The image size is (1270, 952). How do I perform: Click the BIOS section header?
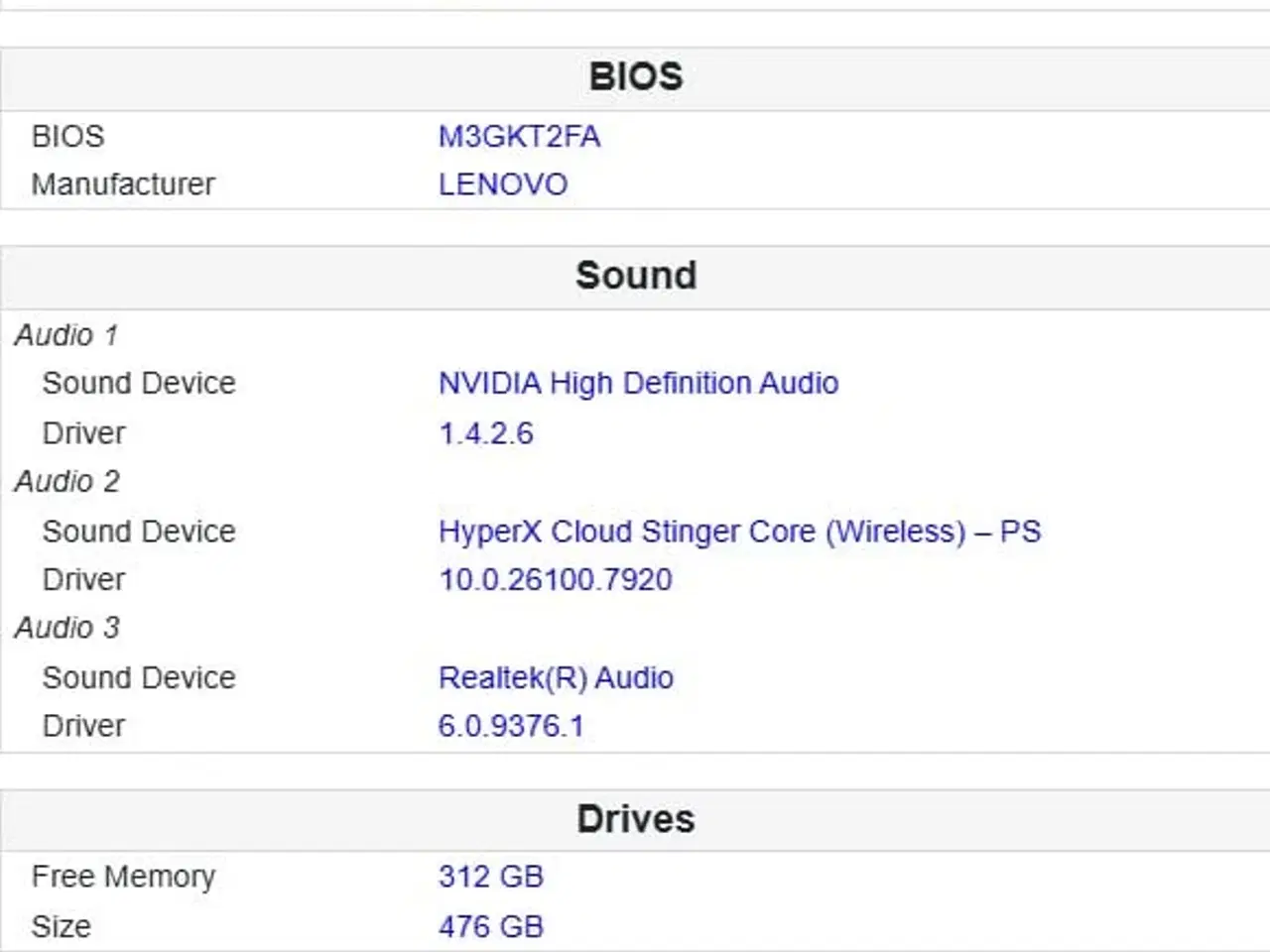(635, 77)
